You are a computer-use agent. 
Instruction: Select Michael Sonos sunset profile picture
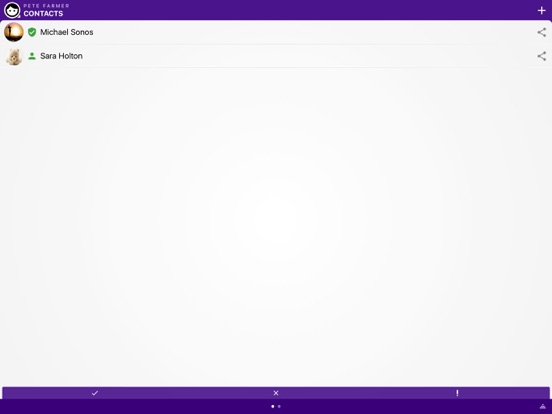click(x=14, y=32)
